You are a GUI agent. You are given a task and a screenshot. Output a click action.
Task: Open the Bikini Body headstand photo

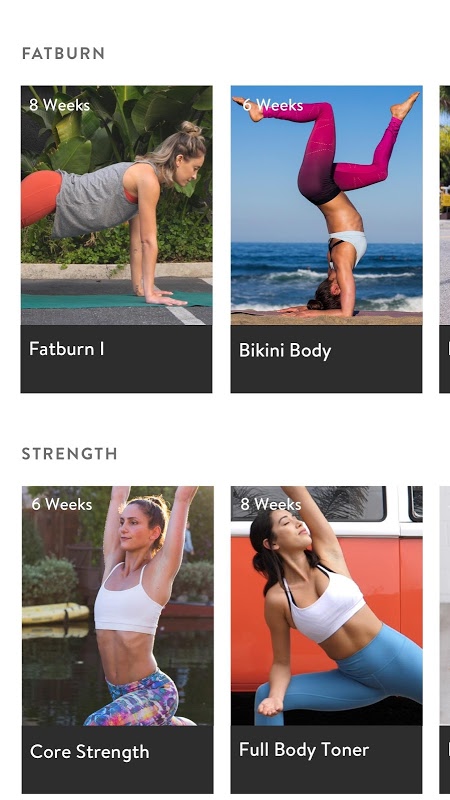327,206
